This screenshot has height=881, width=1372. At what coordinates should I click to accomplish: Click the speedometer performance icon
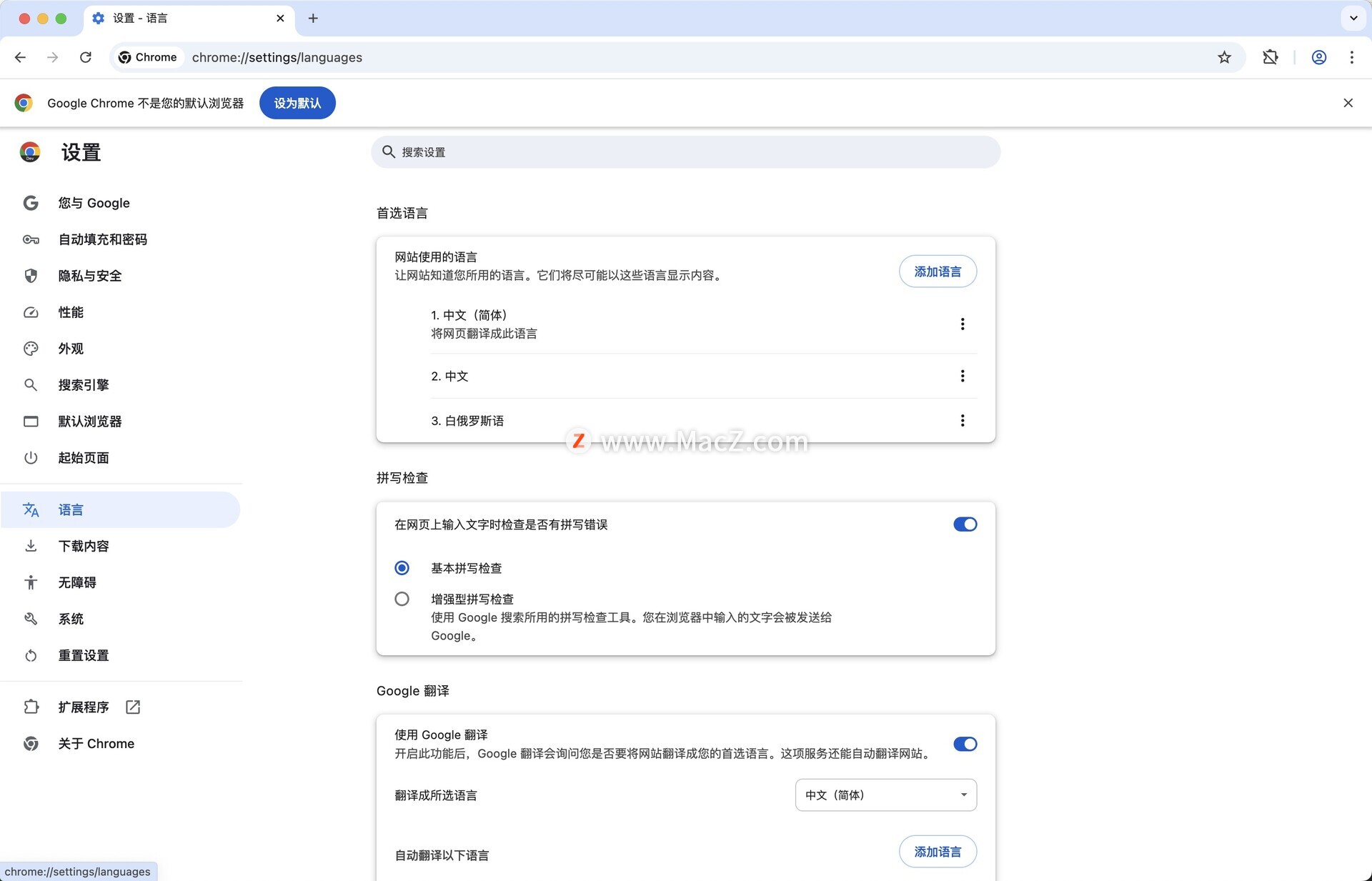[x=31, y=312]
